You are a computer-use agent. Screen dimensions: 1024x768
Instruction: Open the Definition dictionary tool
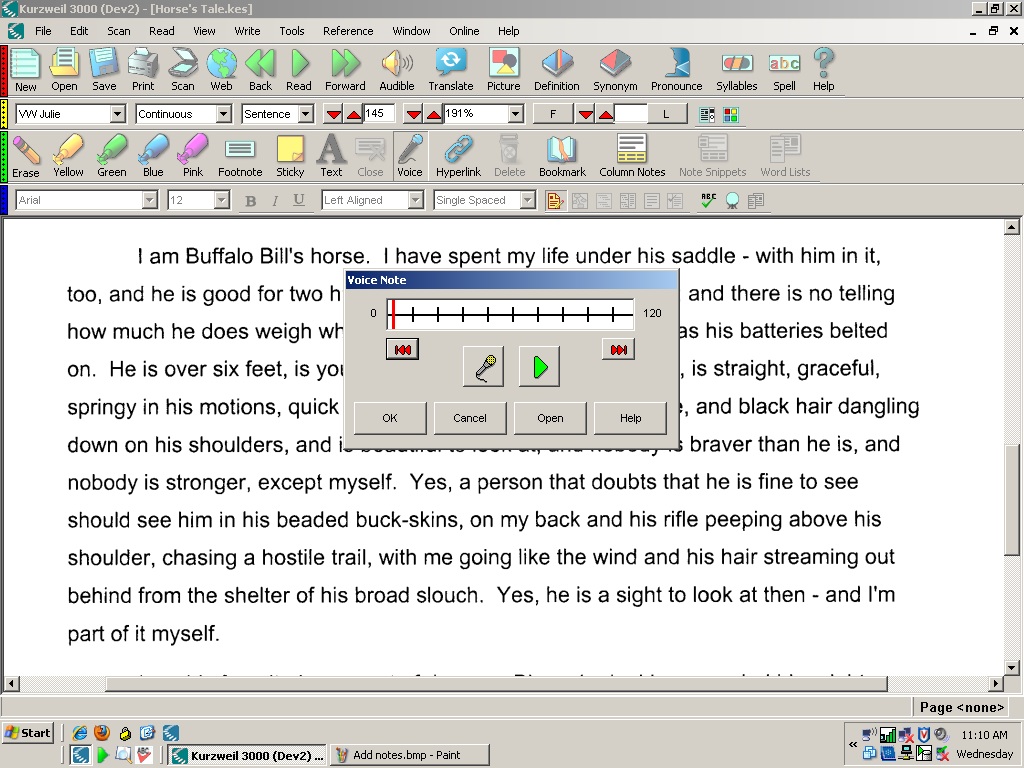click(556, 65)
